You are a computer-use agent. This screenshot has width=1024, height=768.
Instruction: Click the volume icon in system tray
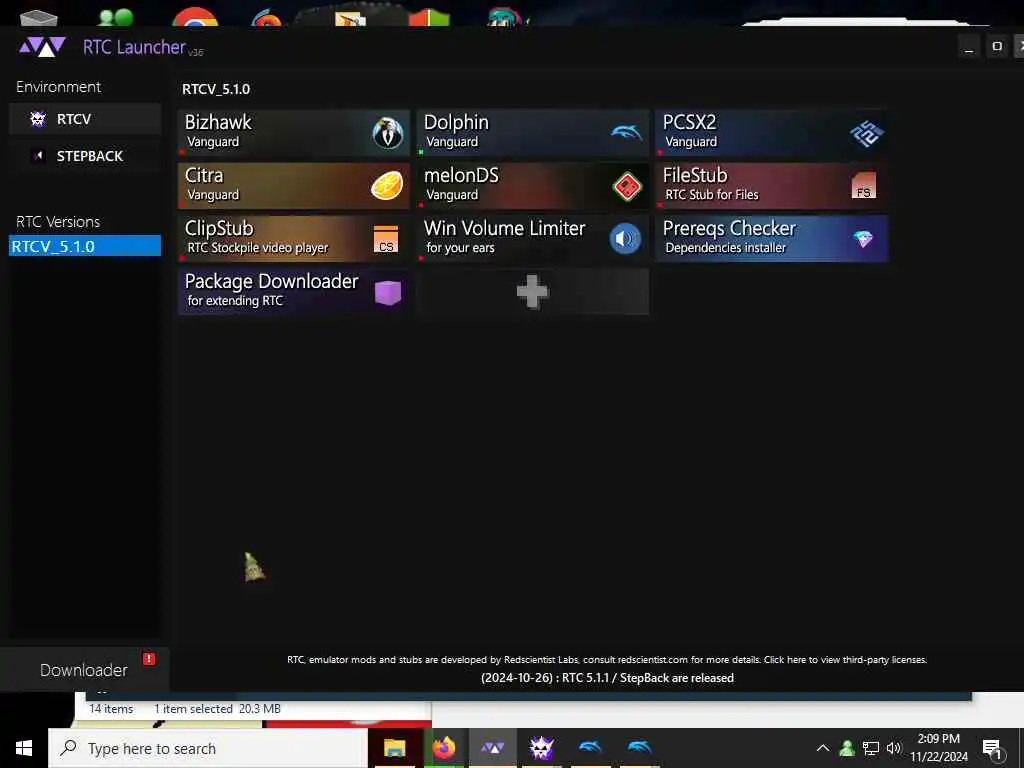pos(893,748)
